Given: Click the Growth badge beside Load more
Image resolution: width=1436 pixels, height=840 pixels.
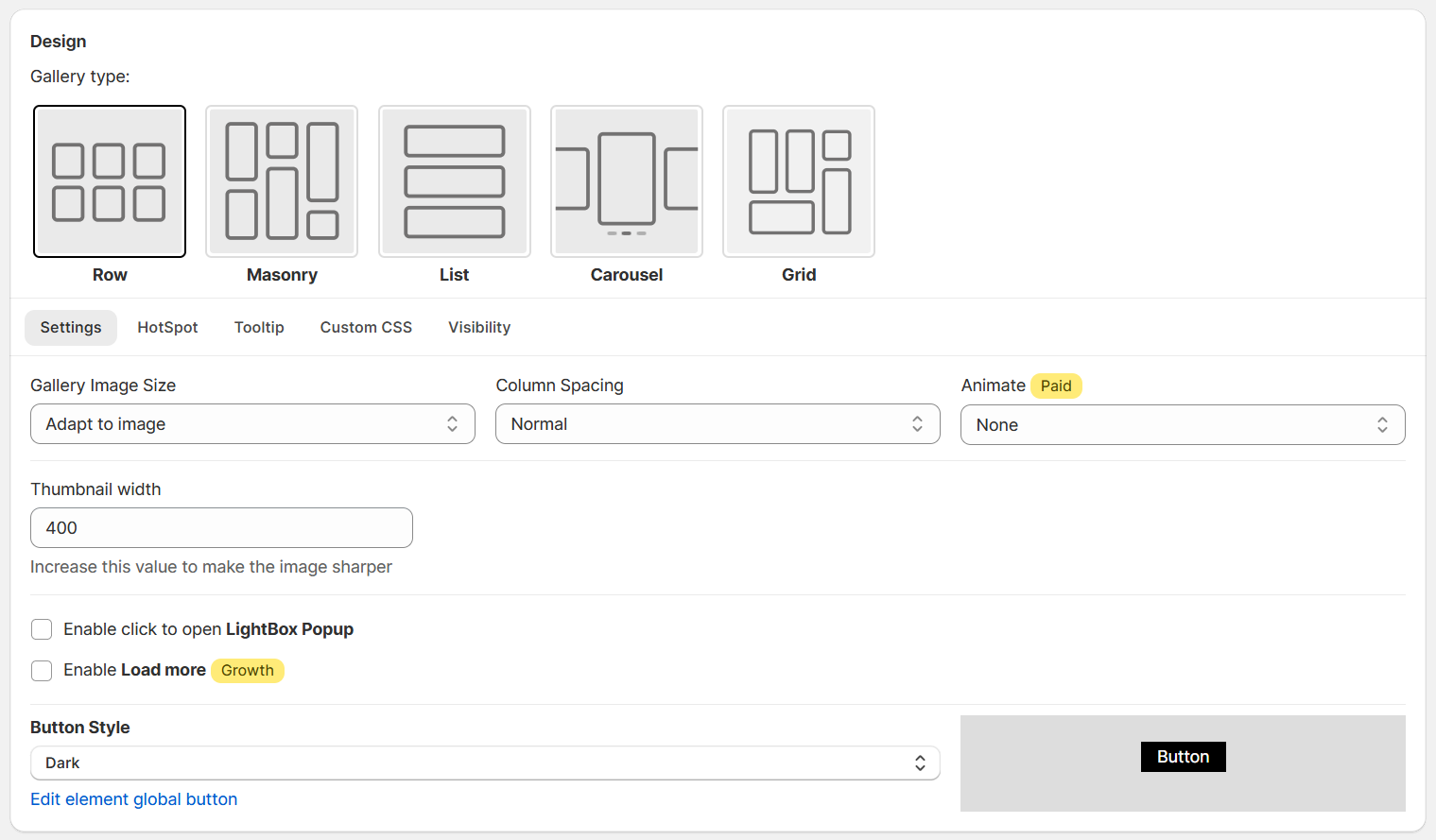Looking at the screenshot, I should (248, 671).
